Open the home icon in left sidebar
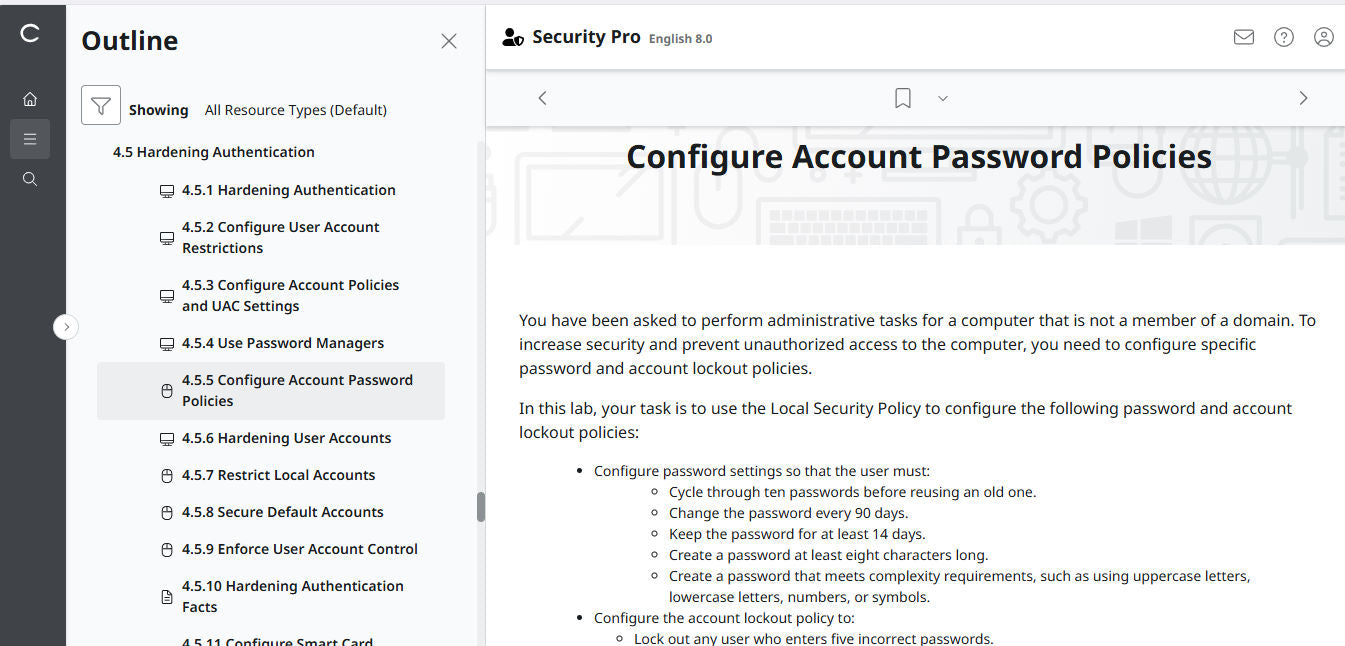The image size is (1345, 646). (30, 99)
